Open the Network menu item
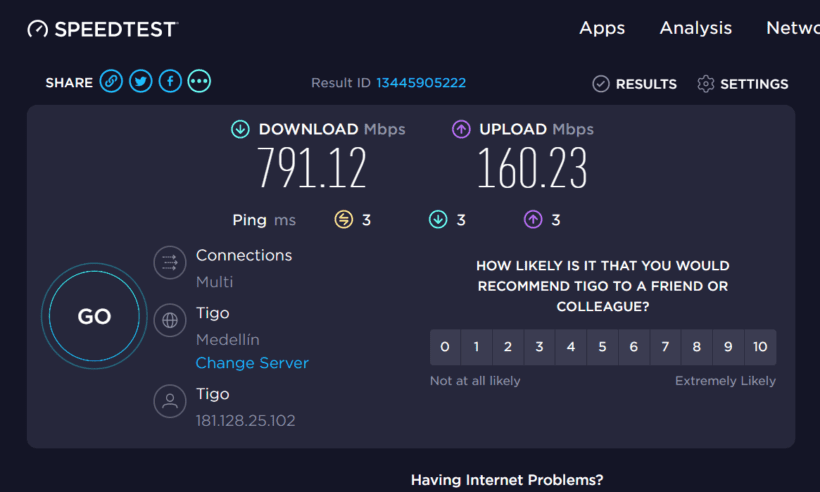 793,28
